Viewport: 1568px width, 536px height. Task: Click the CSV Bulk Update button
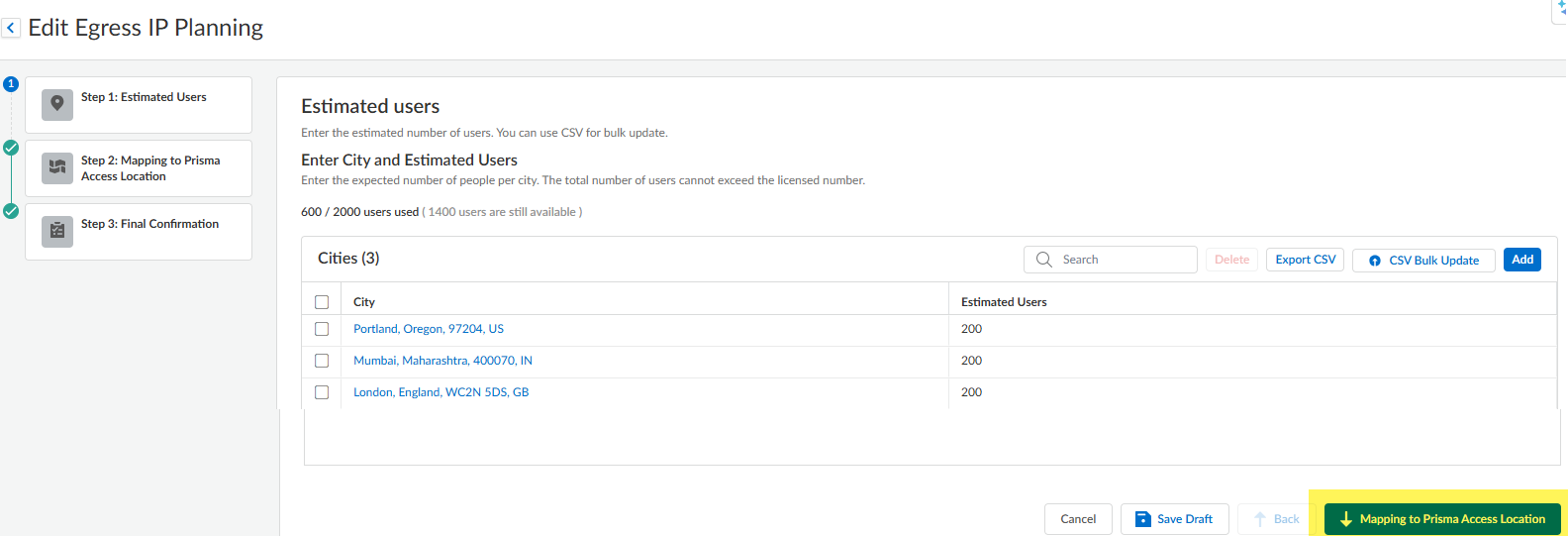tap(1423, 261)
